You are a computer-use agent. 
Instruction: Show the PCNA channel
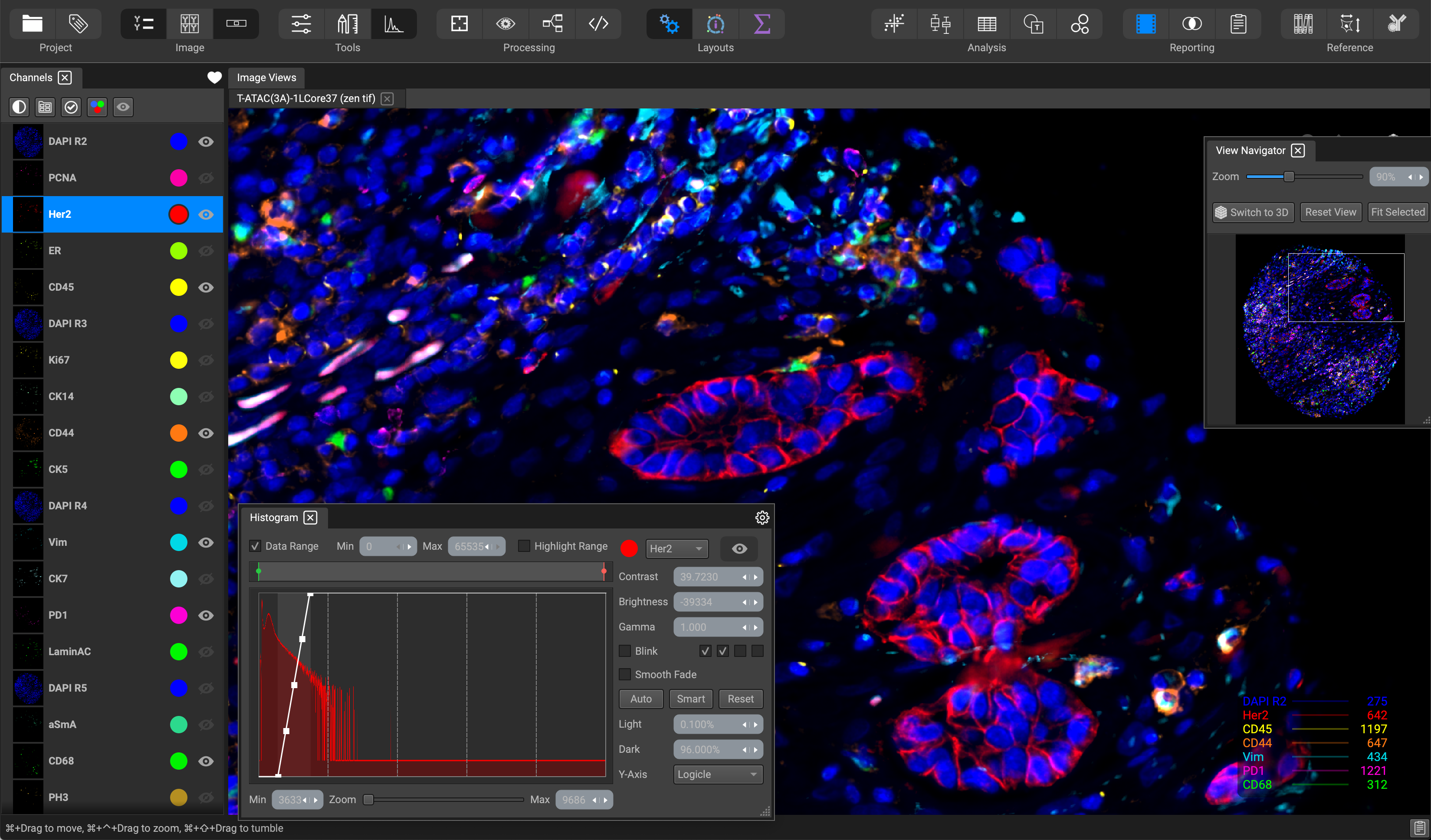pos(206,178)
